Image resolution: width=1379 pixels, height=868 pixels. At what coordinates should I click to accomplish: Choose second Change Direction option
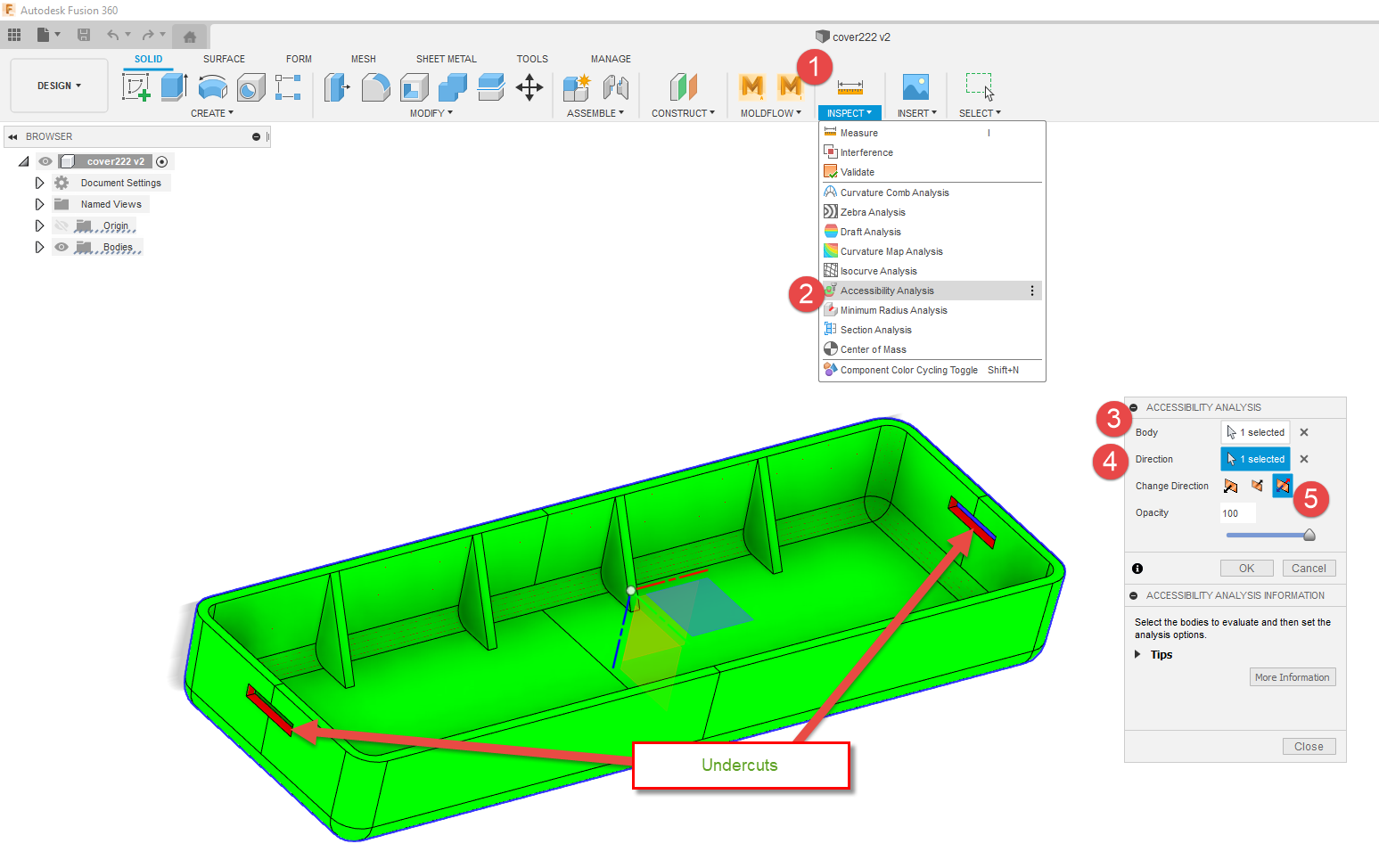tap(1257, 486)
